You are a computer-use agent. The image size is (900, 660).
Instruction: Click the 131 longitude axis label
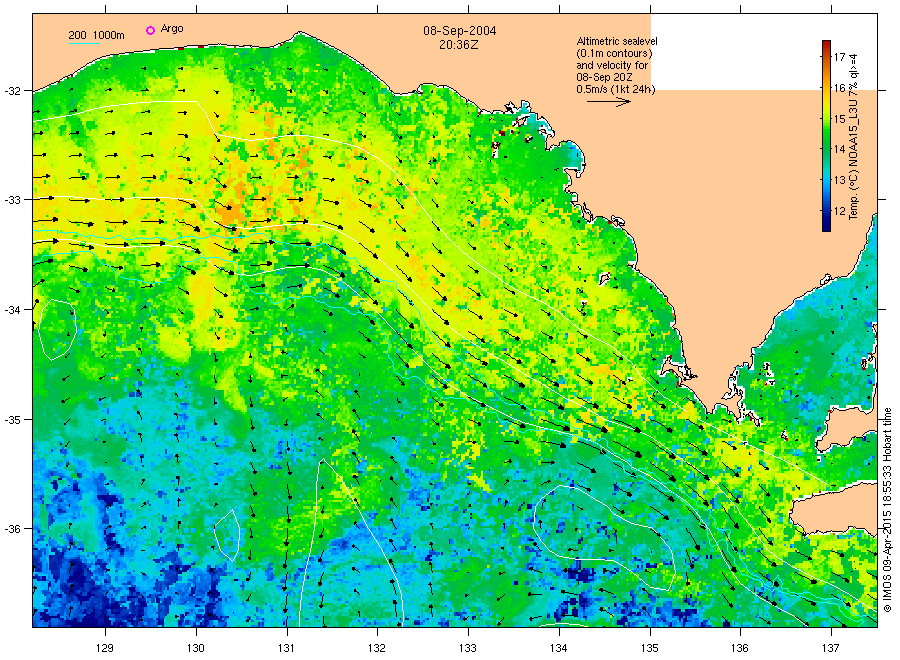point(286,648)
